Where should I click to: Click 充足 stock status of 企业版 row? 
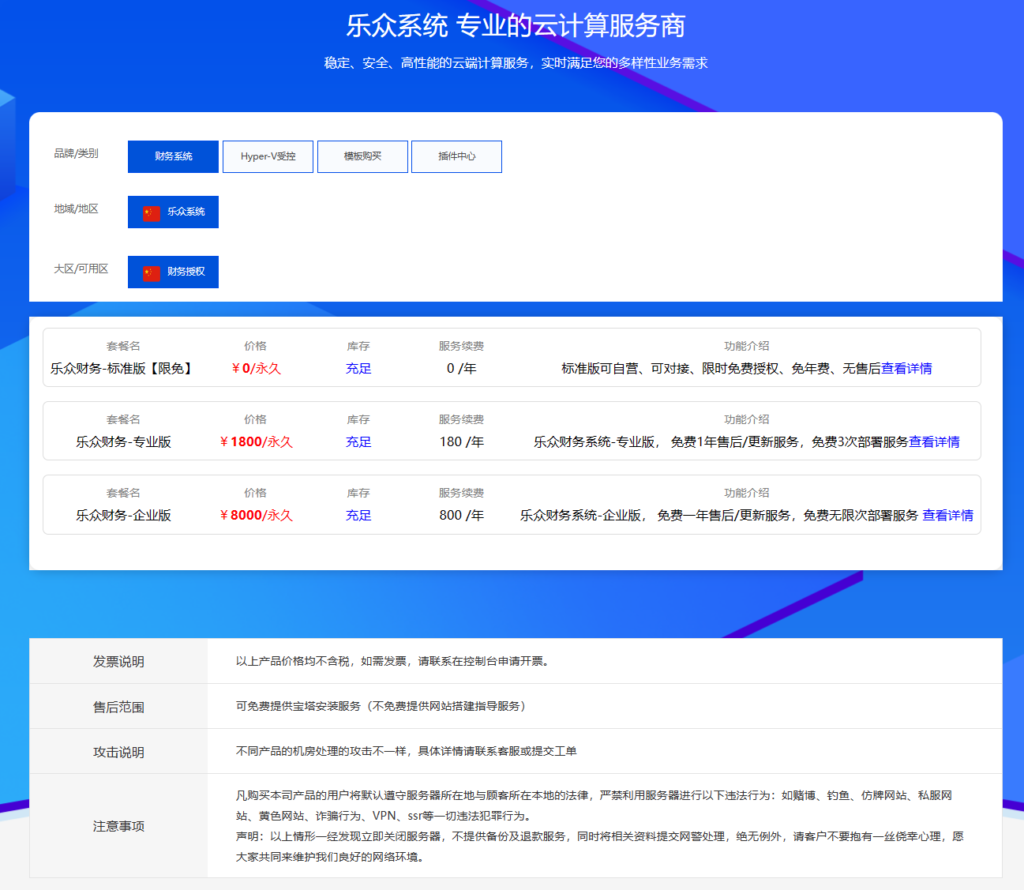pyautogui.click(x=359, y=515)
